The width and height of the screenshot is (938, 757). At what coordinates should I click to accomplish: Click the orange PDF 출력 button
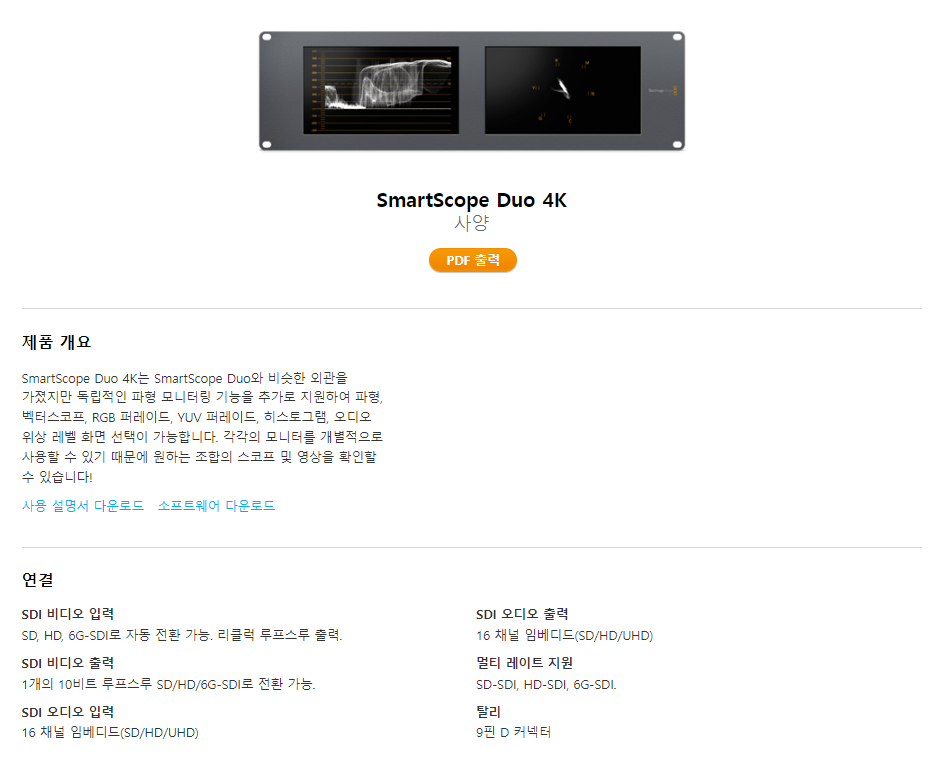pyautogui.click(x=473, y=260)
